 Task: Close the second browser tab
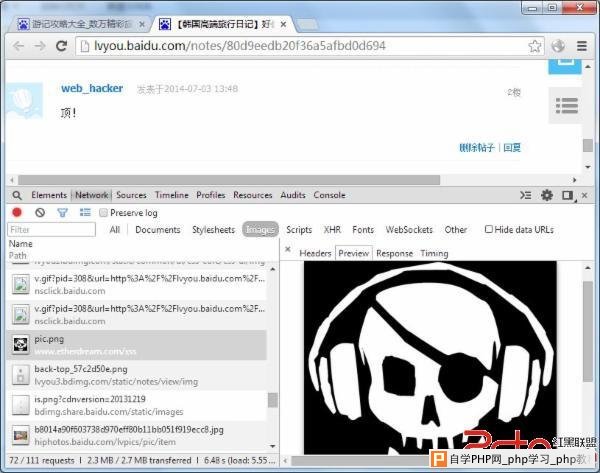pyautogui.click(x=283, y=24)
